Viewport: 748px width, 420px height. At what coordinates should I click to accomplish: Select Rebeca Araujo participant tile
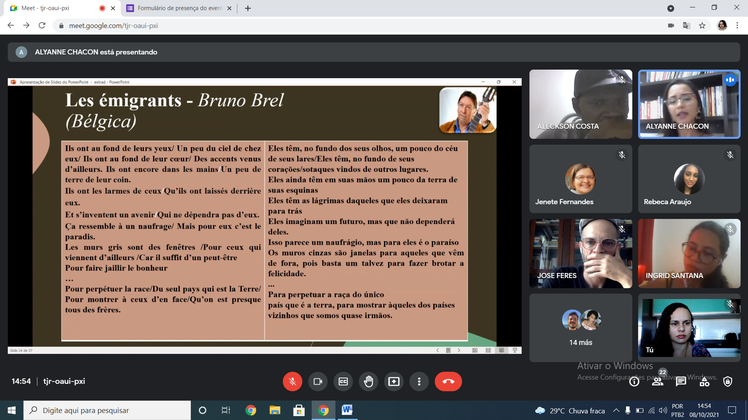tap(689, 179)
